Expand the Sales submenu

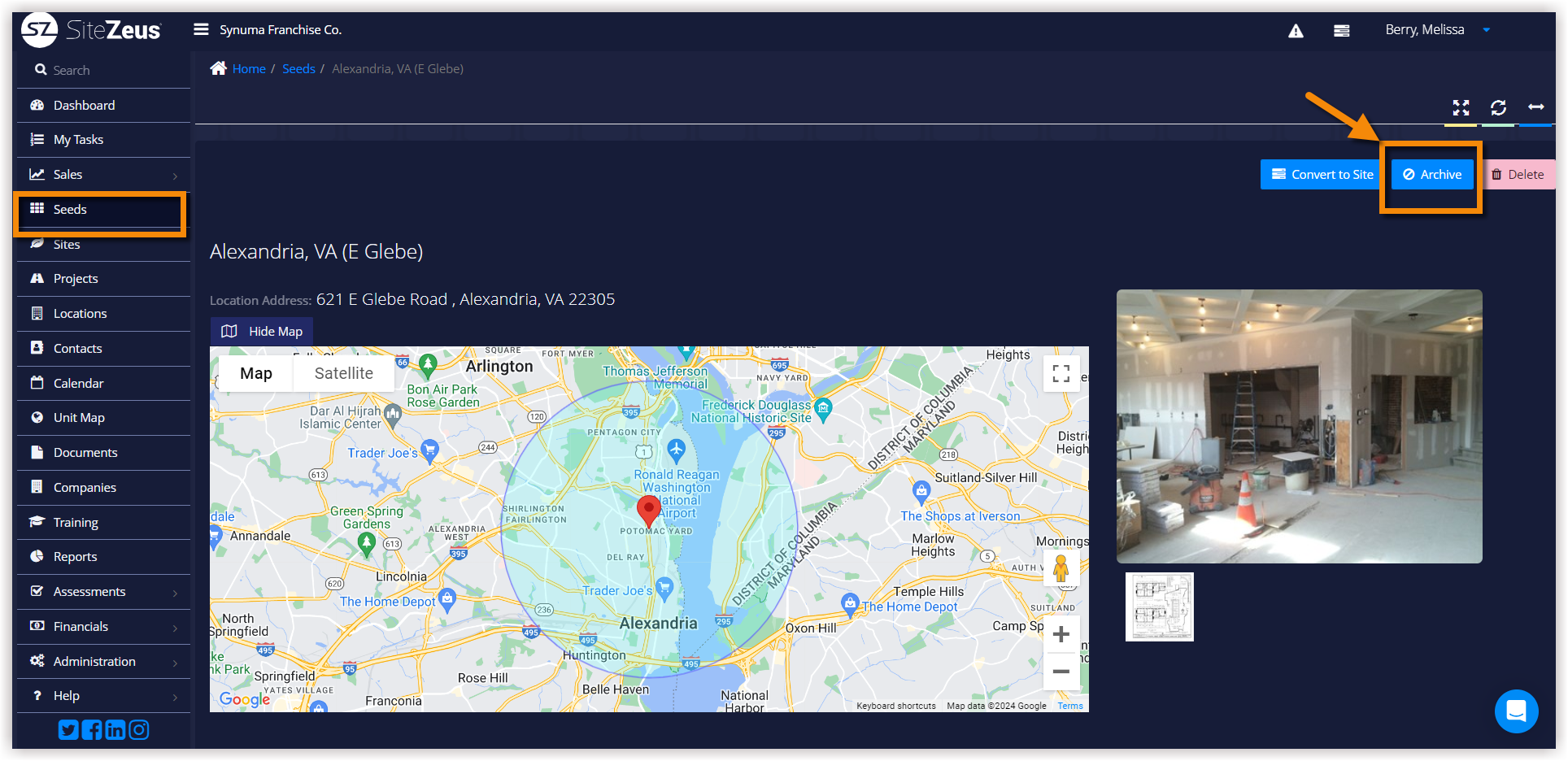(x=102, y=175)
